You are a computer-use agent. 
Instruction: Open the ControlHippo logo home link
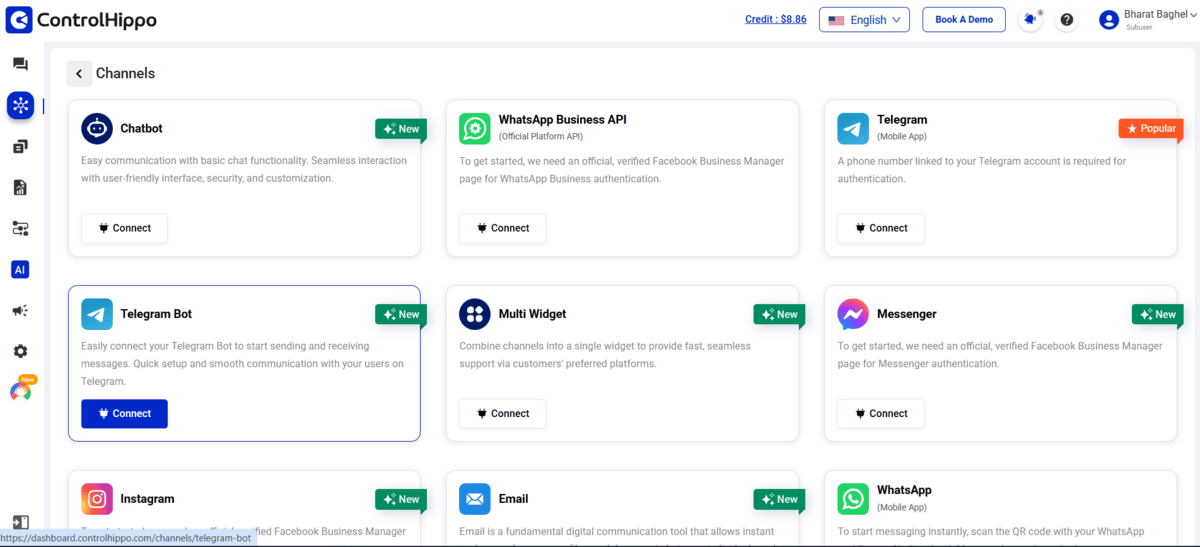pos(82,20)
